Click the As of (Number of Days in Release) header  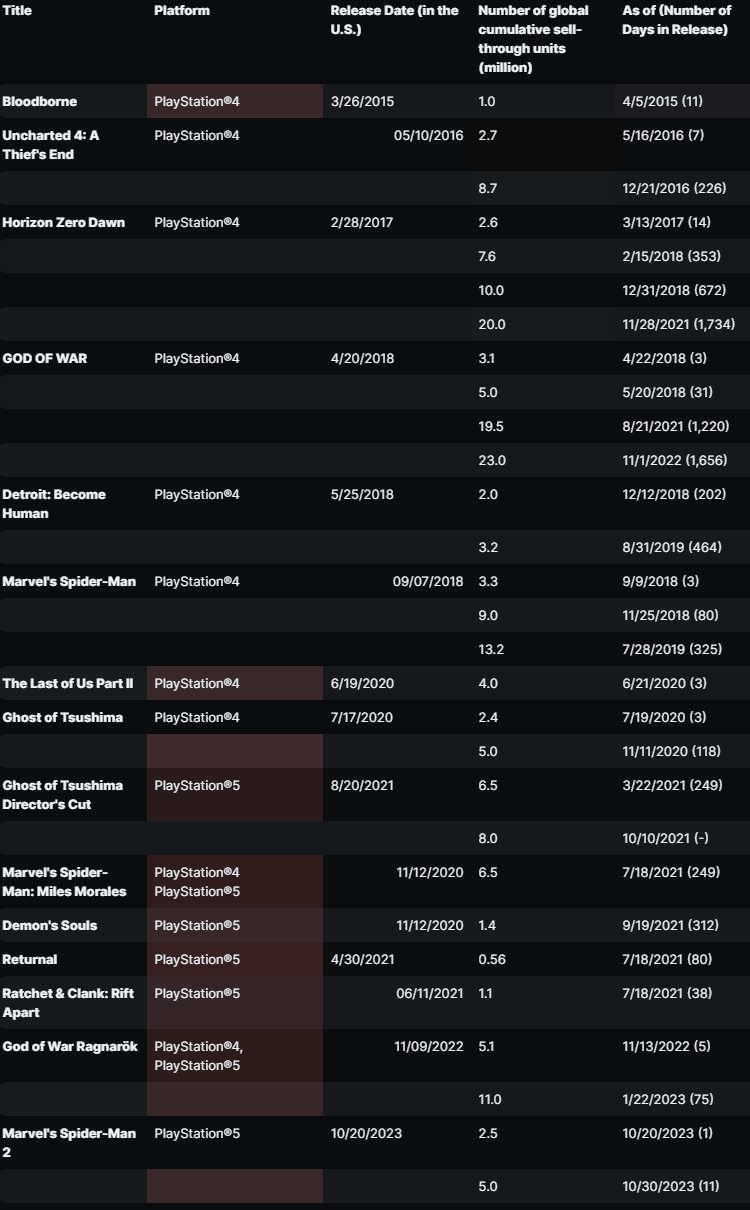tap(677, 20)
